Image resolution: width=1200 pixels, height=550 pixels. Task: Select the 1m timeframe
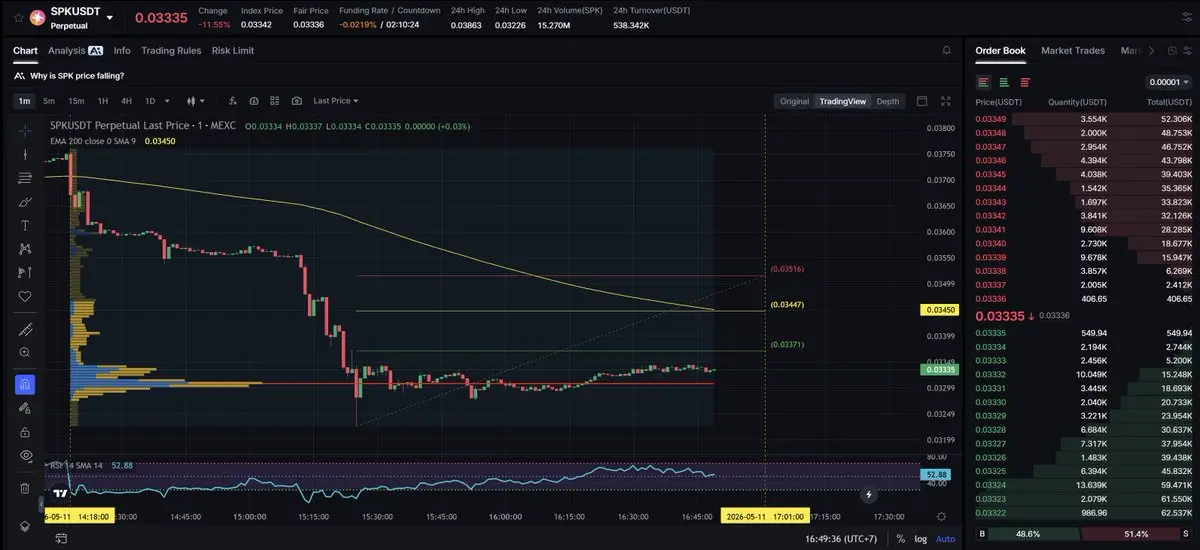click(x=24, y=101)
